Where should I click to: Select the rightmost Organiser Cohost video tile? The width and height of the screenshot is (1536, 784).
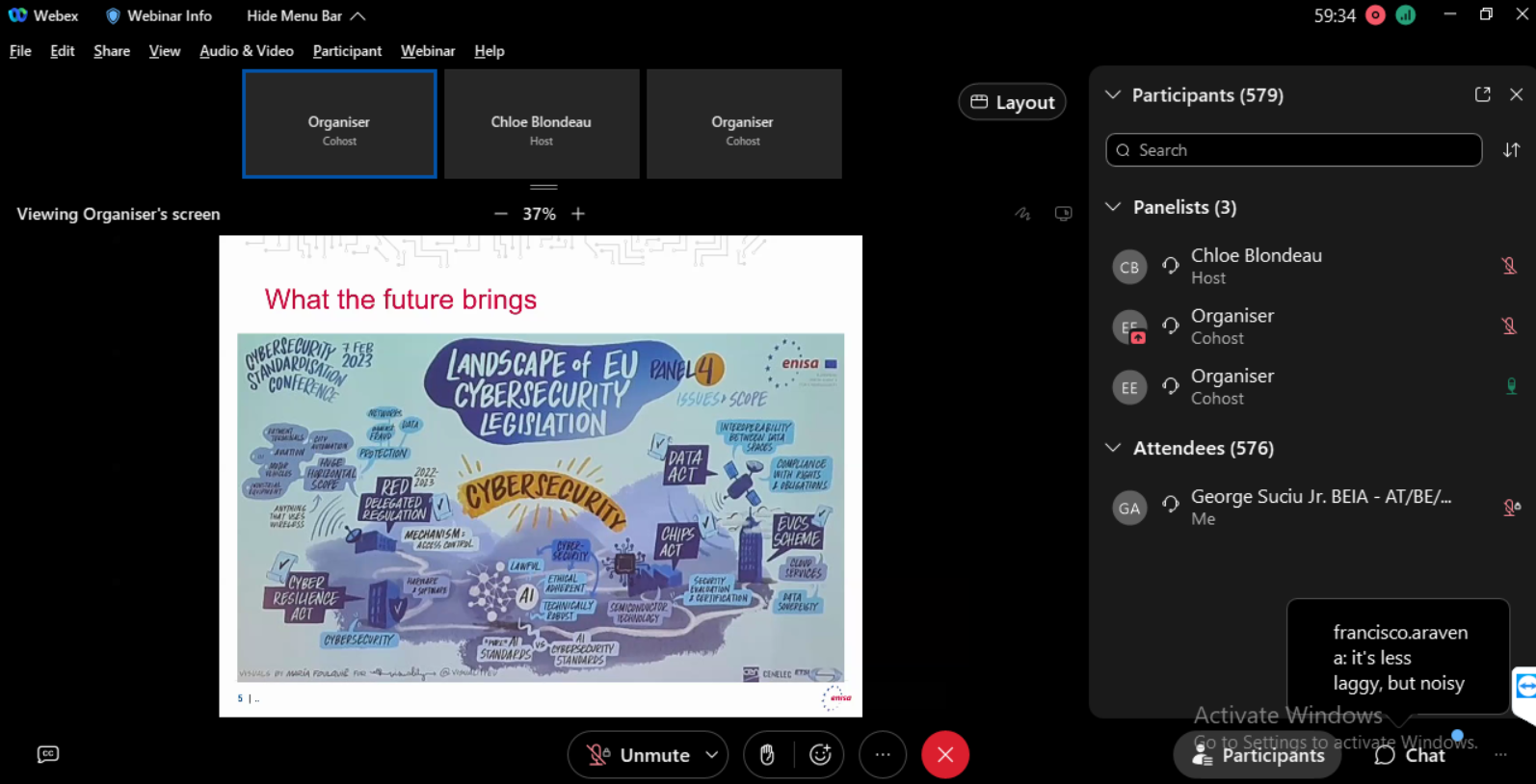744,124
